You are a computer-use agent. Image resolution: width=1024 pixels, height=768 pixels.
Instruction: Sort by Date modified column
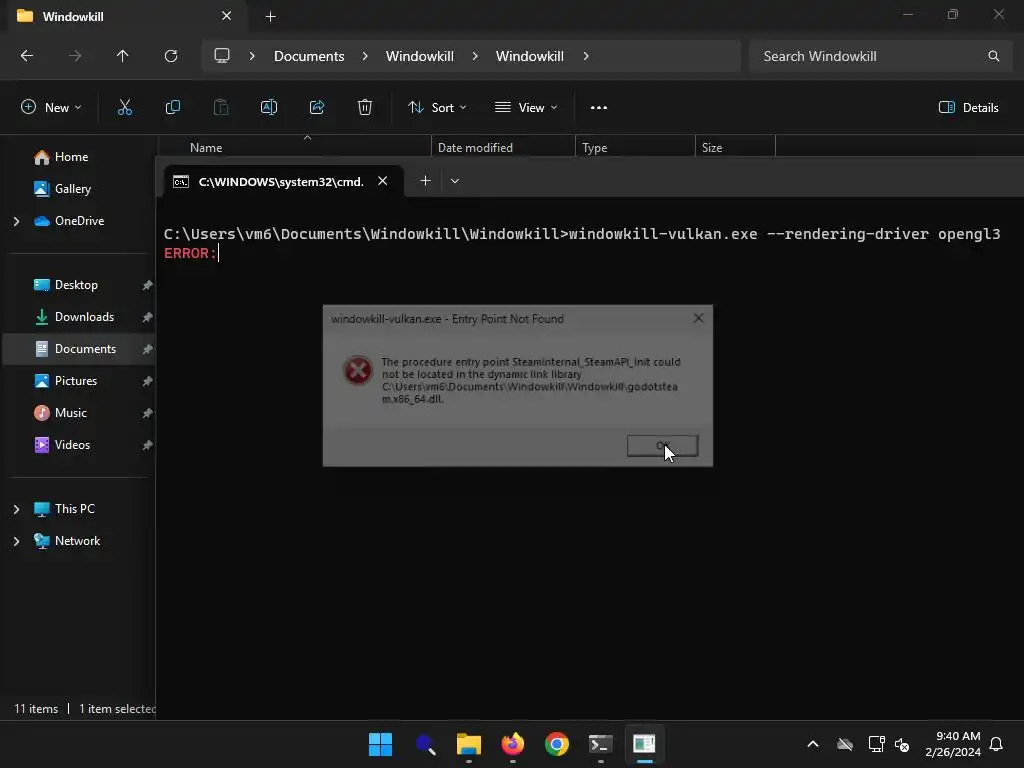503,147
